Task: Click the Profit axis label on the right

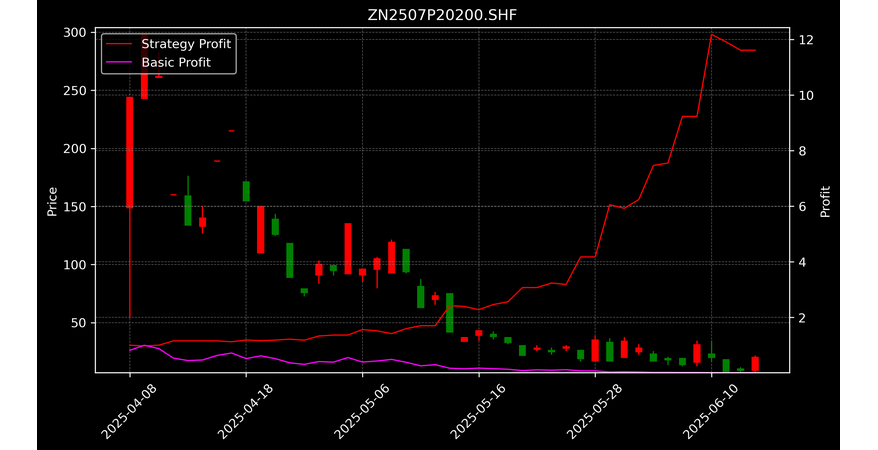Action: 825,201
